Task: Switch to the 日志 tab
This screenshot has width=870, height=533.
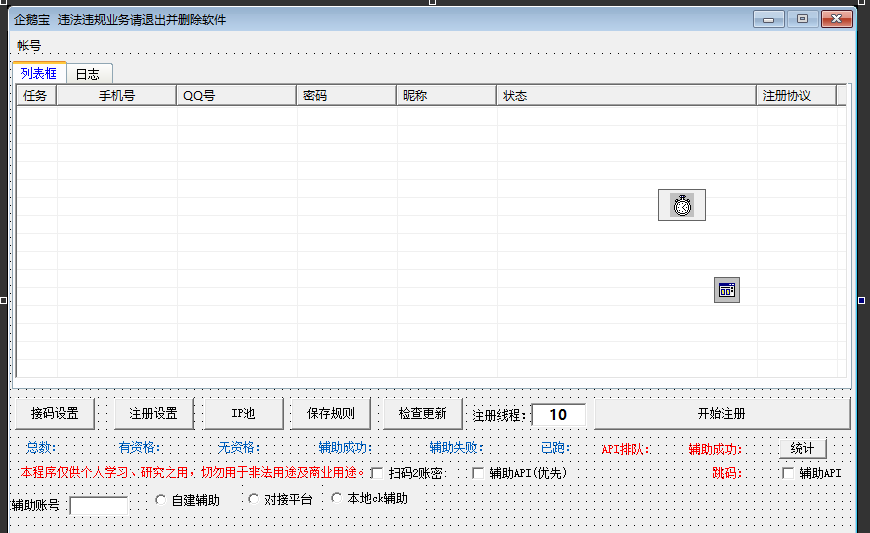Action: click(x=88, y=74)
